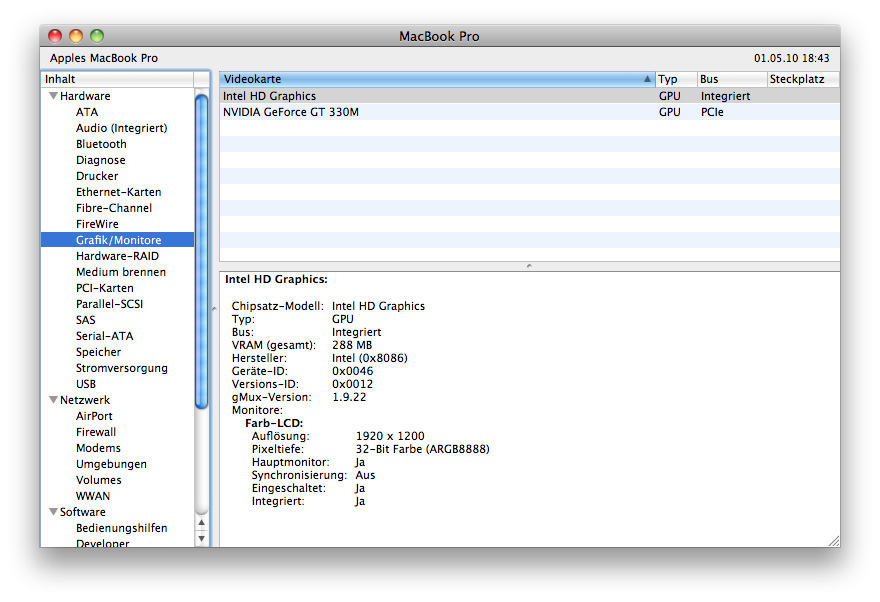Select FireWire in the sidebar
Image resolution: width=880 pixels, height=602 pixels.
97,224
